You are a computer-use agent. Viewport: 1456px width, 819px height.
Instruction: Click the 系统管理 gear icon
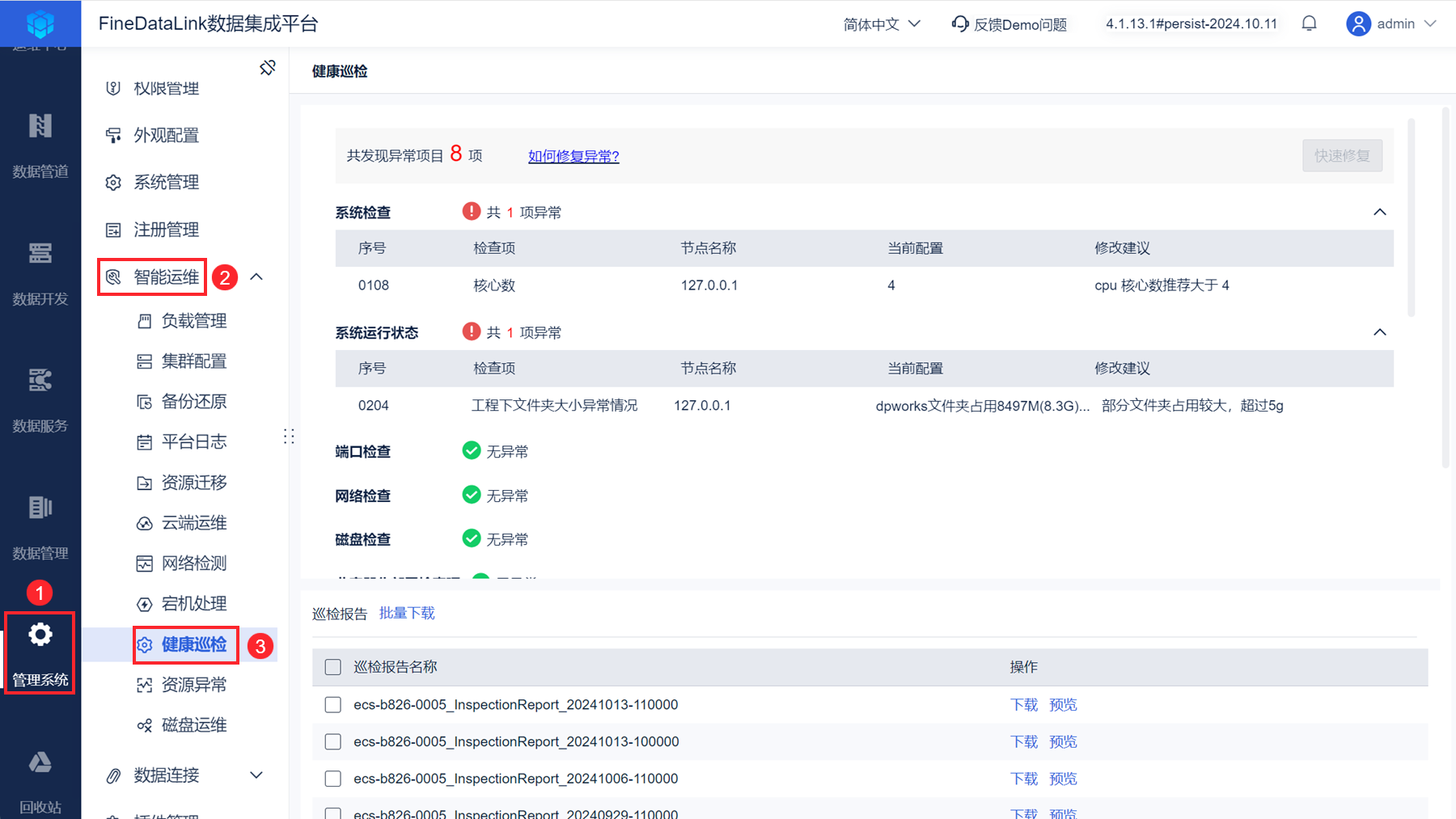tap(113, 183)
